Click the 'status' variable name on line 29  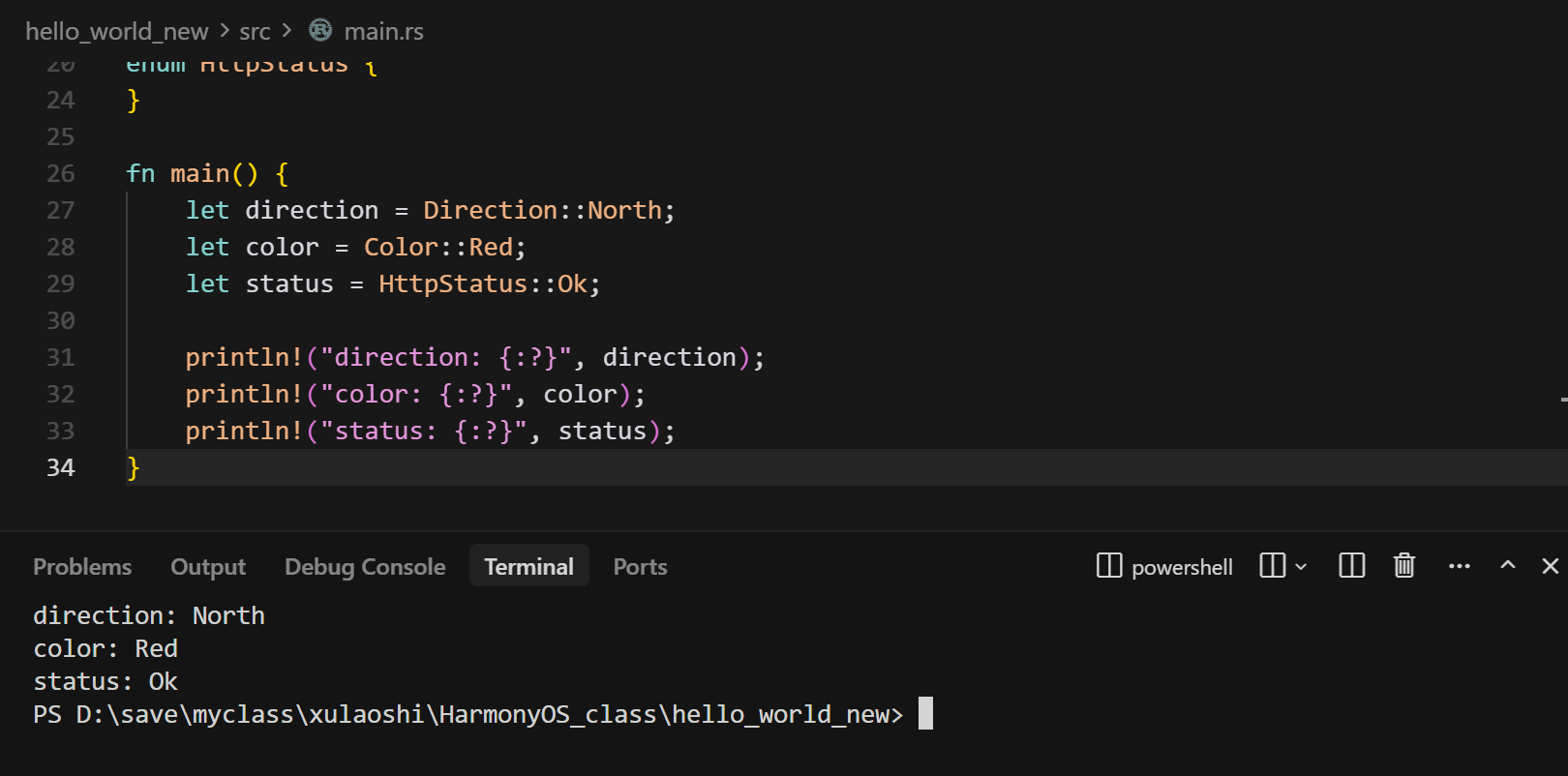[x=289, y=284]
